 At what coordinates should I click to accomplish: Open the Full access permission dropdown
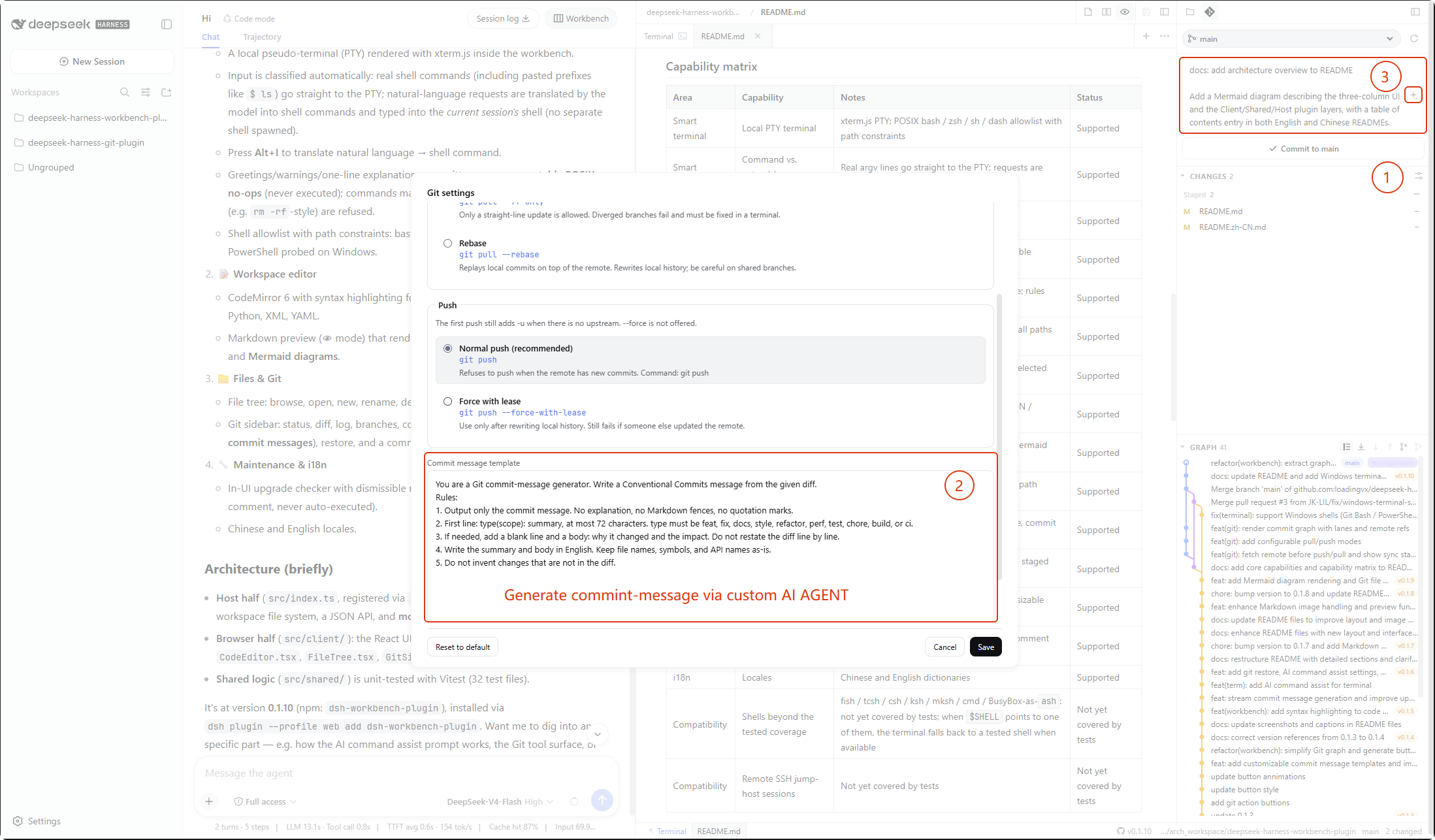click(265, 801)
